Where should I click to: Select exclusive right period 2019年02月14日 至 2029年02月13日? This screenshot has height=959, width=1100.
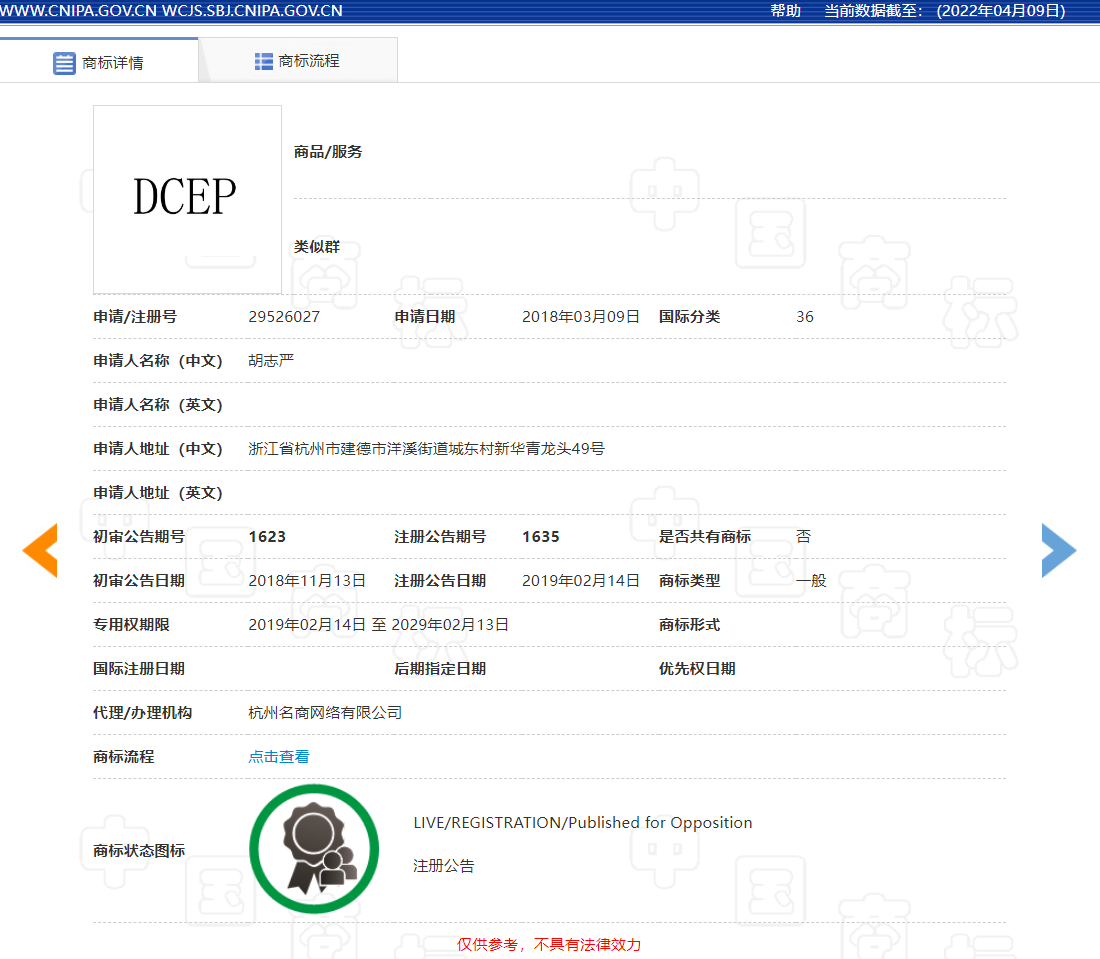pyautogui.click(x=379, y=625)
